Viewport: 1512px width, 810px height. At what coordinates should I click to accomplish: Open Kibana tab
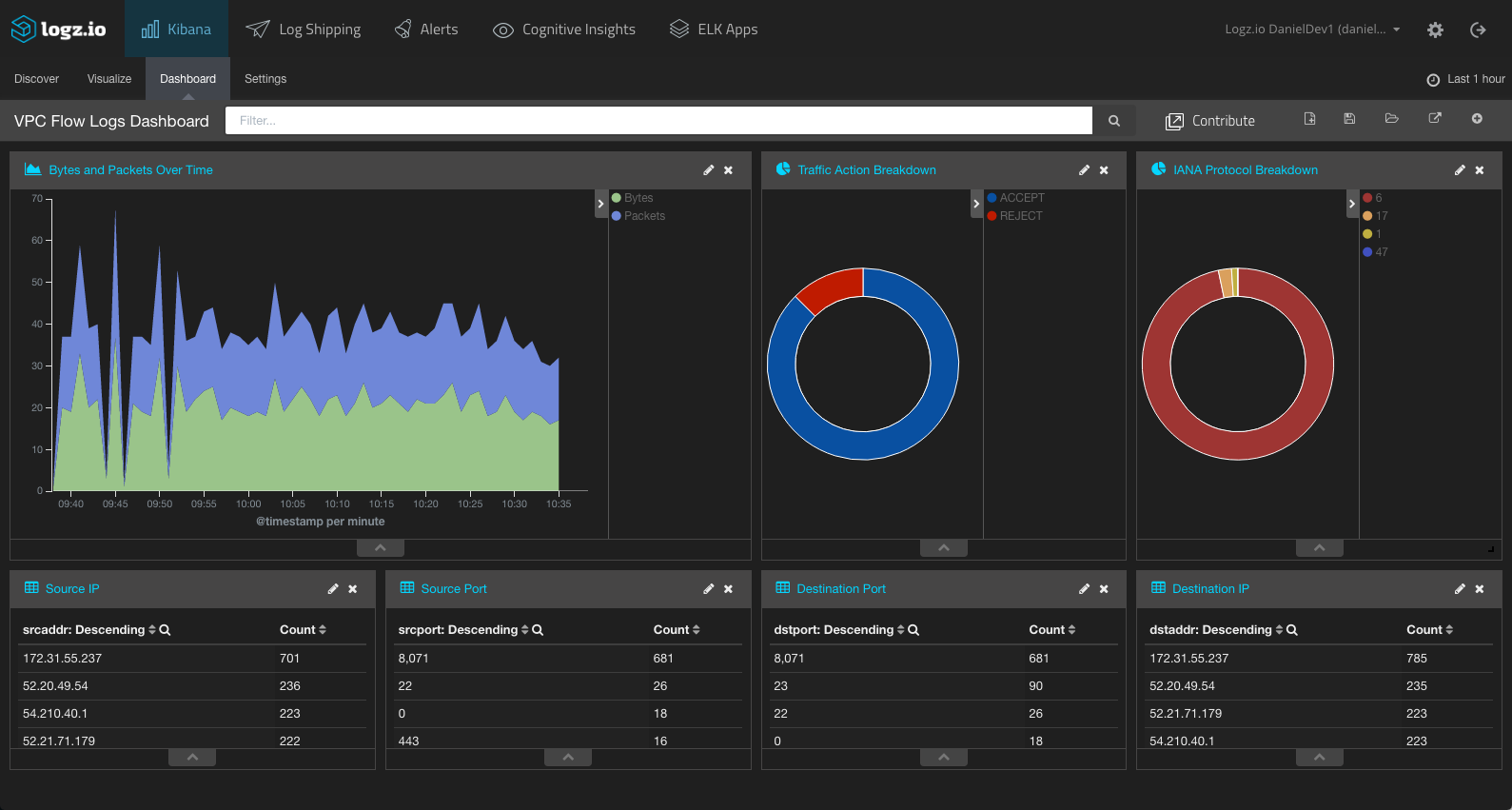point(176,29)
